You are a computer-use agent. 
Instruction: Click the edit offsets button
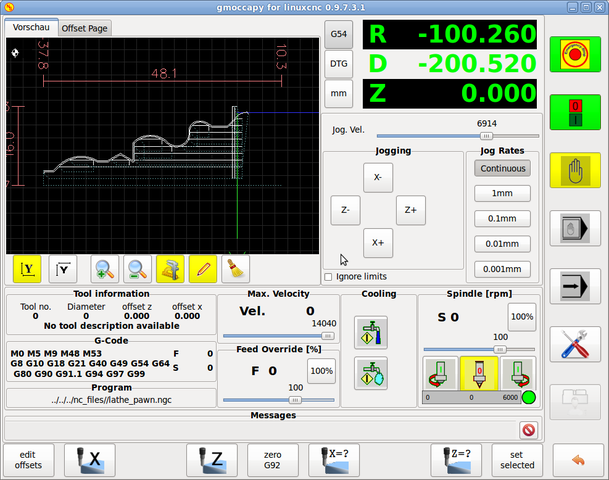(x=30, y=459)
